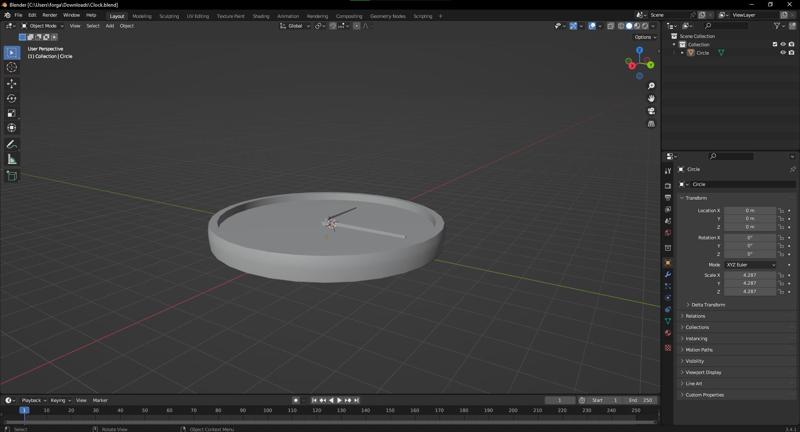Open the Object Data triangle tab

[668, 321]
